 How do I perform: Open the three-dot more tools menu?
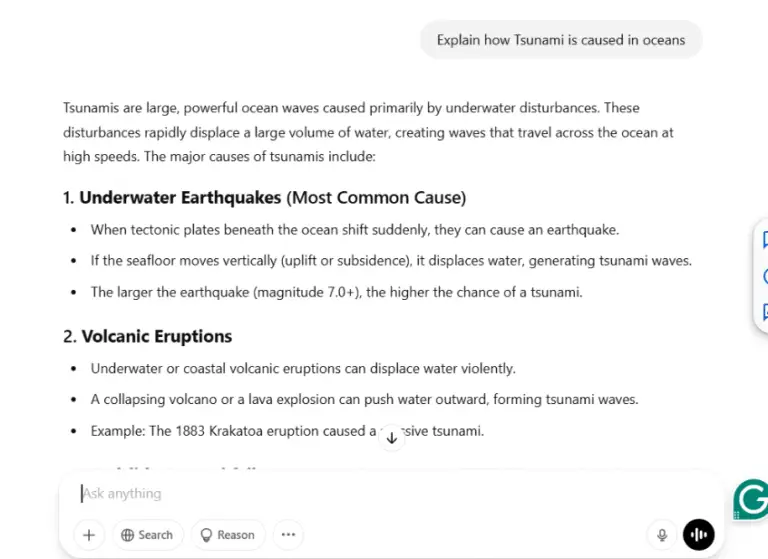tap(288, 535)
